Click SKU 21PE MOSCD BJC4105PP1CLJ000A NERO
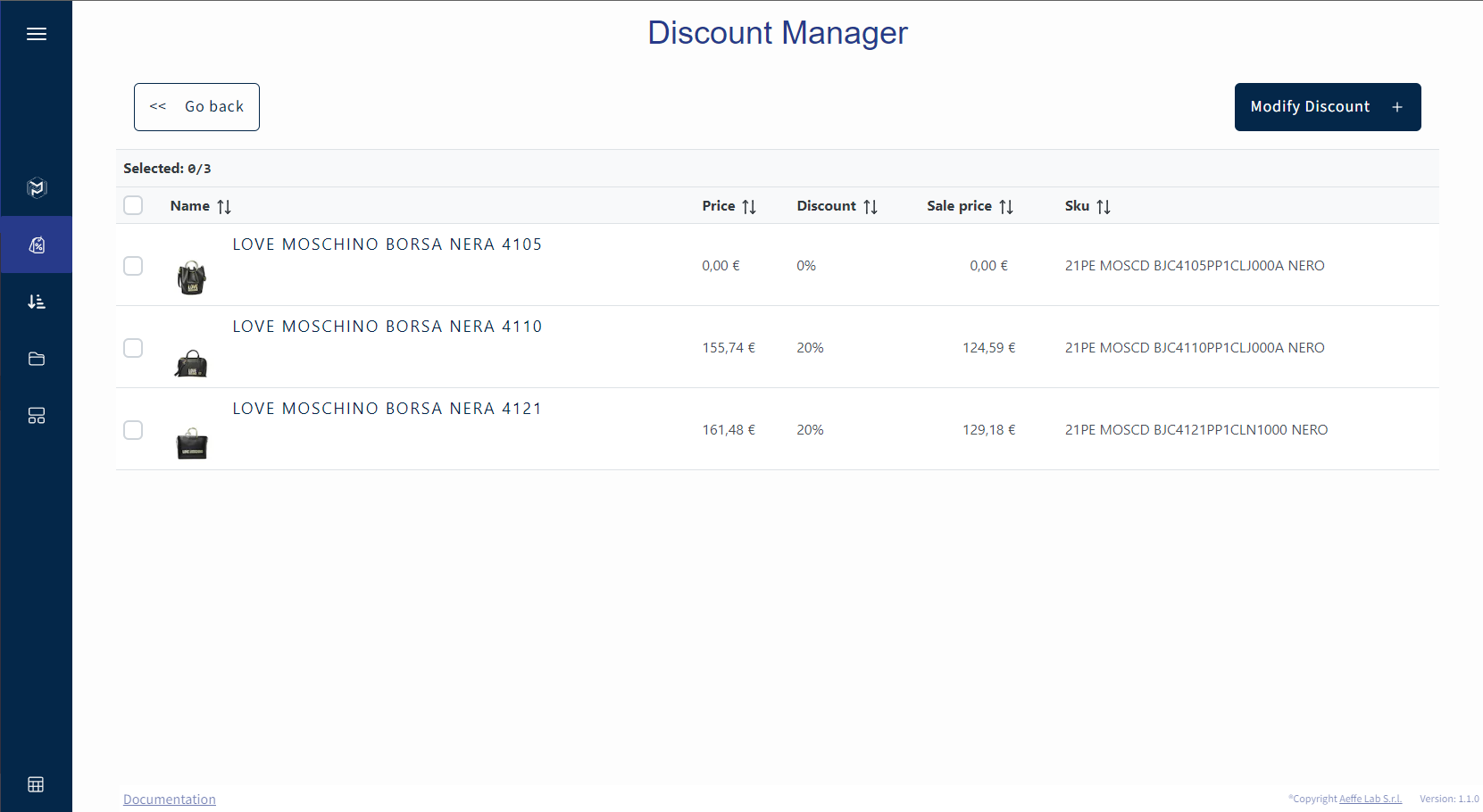The image size is (1483, 812). [1195, 266]
